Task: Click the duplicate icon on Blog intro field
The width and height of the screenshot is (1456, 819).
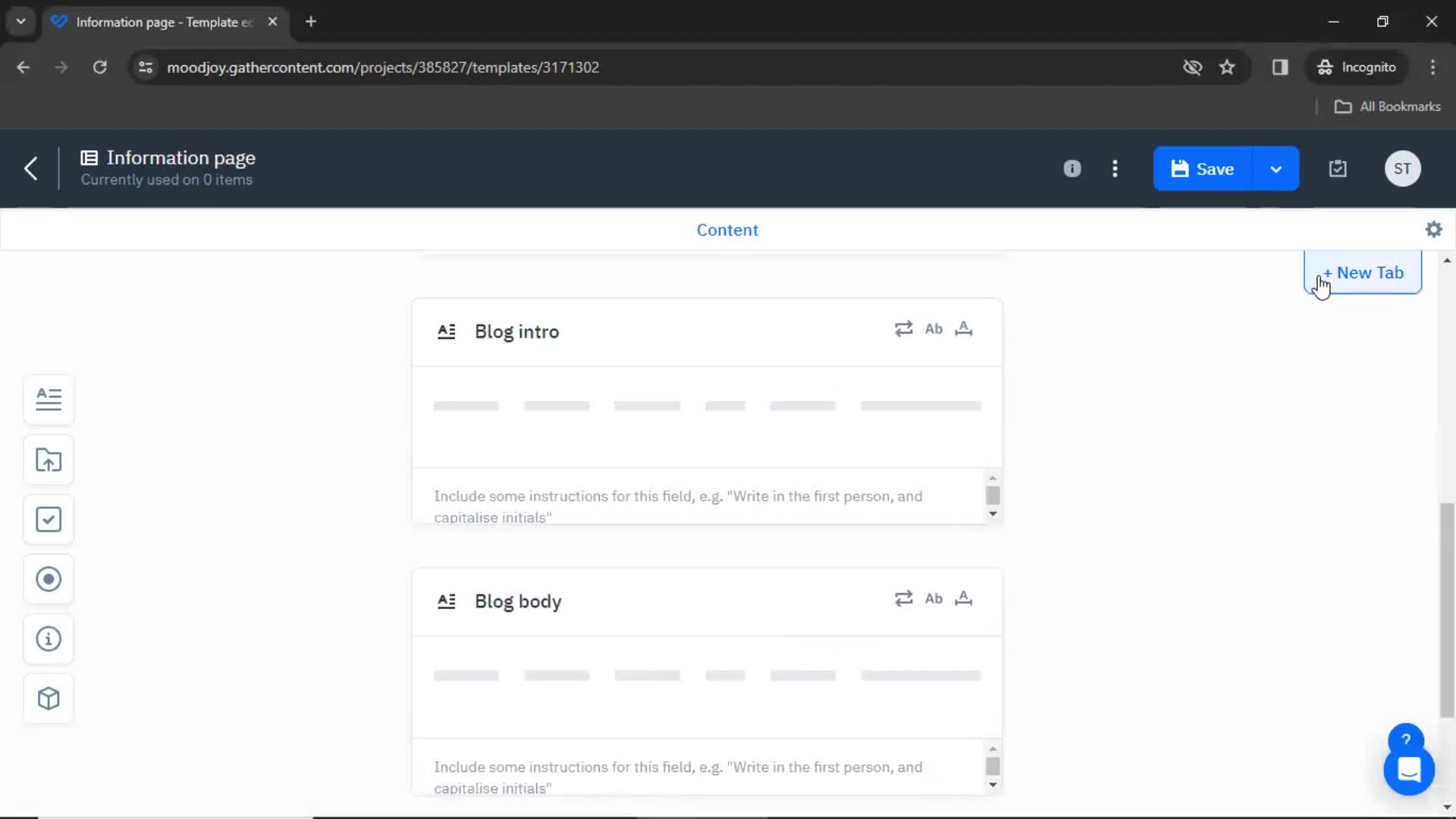Action: click(903, 329)
